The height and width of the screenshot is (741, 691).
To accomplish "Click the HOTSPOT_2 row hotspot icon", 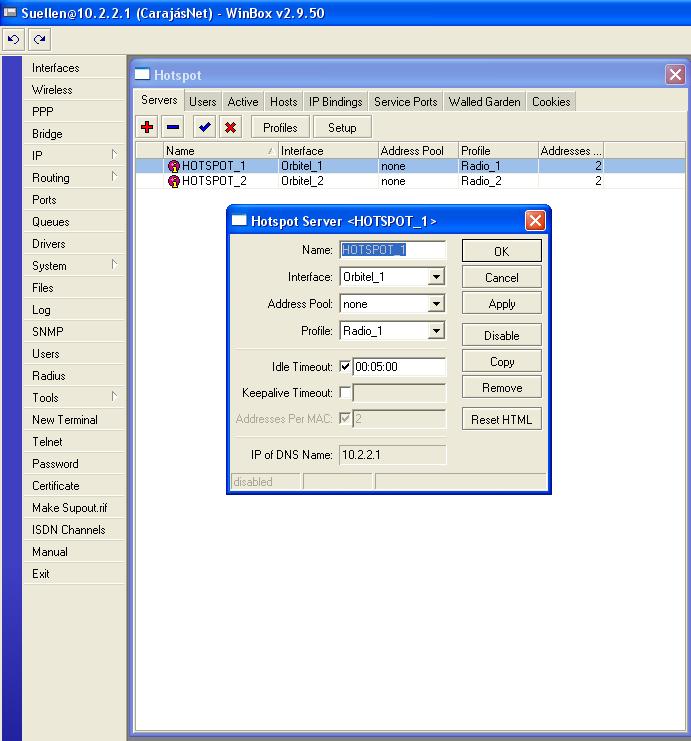I will point(174,181).
